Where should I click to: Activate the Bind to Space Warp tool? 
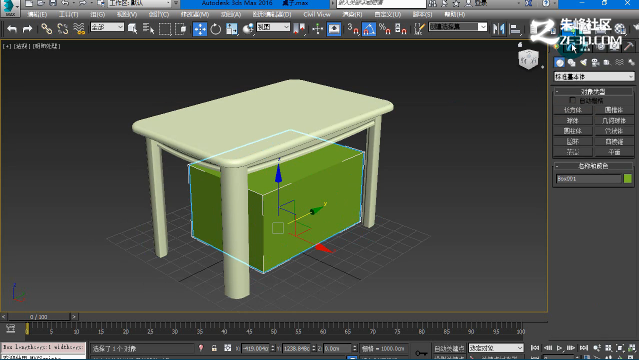pos(79,29)
